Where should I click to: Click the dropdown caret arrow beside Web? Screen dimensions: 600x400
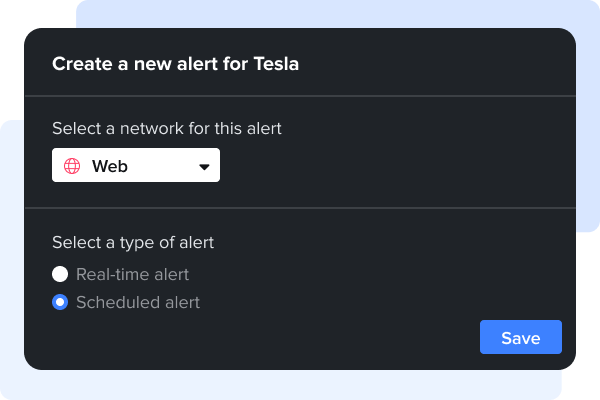click(204, 167)
